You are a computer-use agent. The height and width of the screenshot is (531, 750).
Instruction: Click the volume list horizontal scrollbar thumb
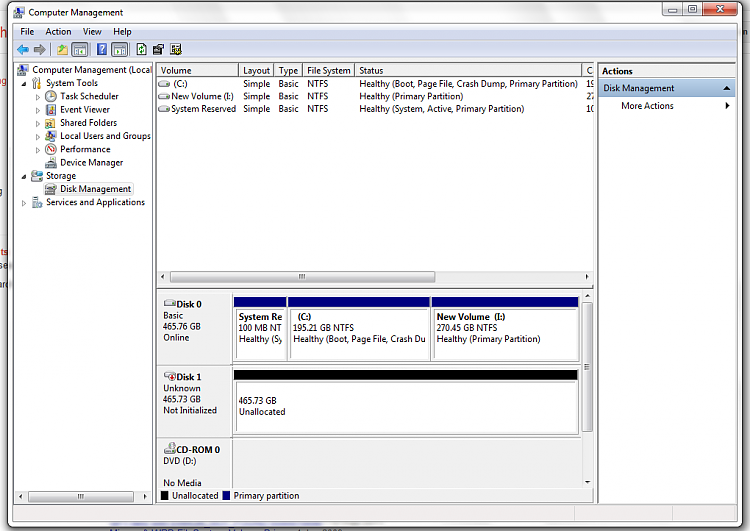[302, 277]
